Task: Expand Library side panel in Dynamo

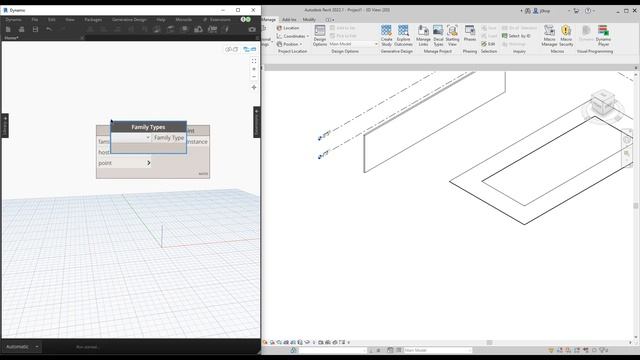Action: (x=5, y=126)
